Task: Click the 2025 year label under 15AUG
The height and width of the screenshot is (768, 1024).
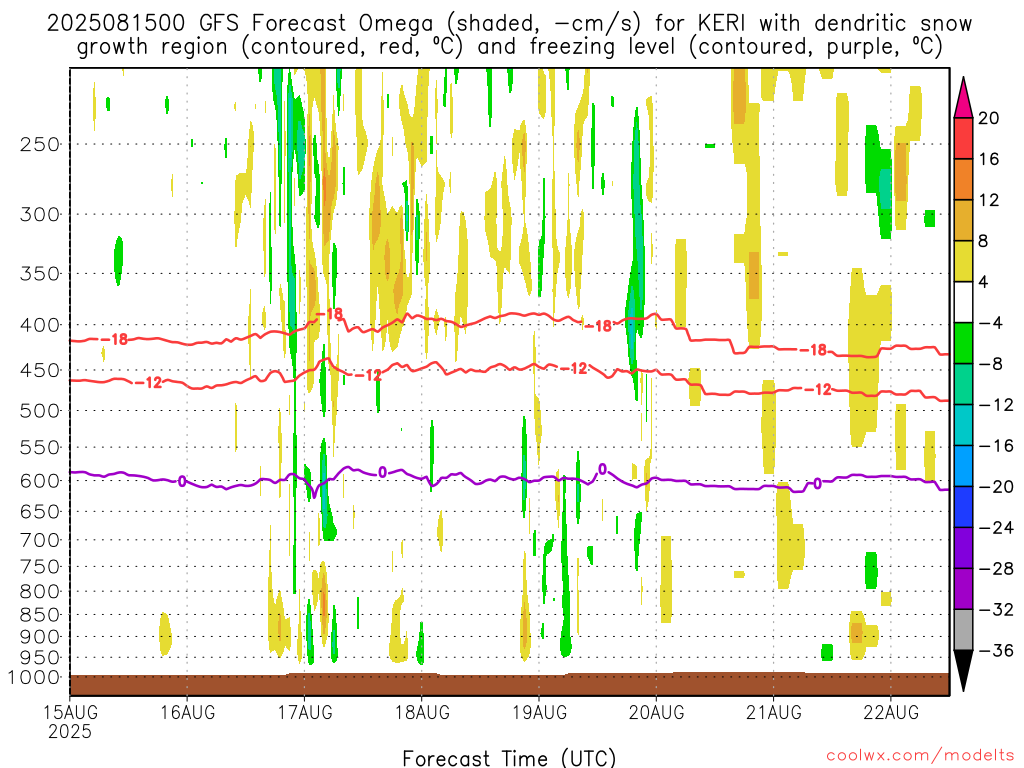Action: coord(70,731)
